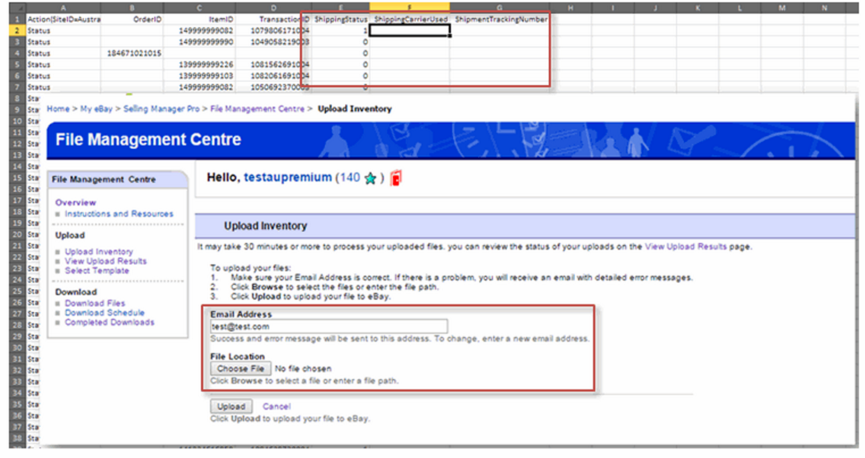Click the cell containing 184671021015
Image resolution: width=865 pixels, height=458 pixels.
pyautogui.click(x=132, y=53)
